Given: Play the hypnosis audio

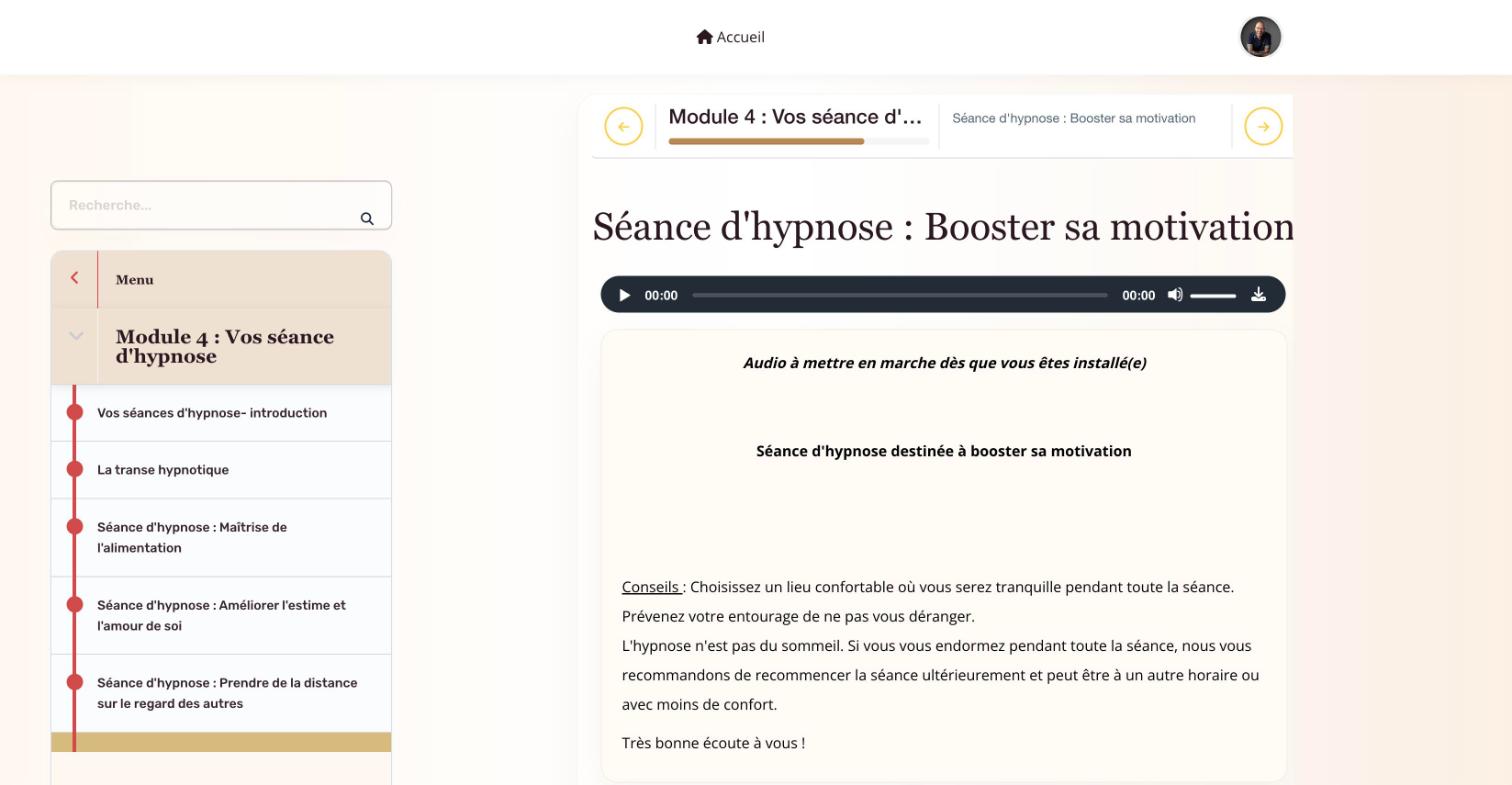Looking at the screenshot, I should pos(624,295).
